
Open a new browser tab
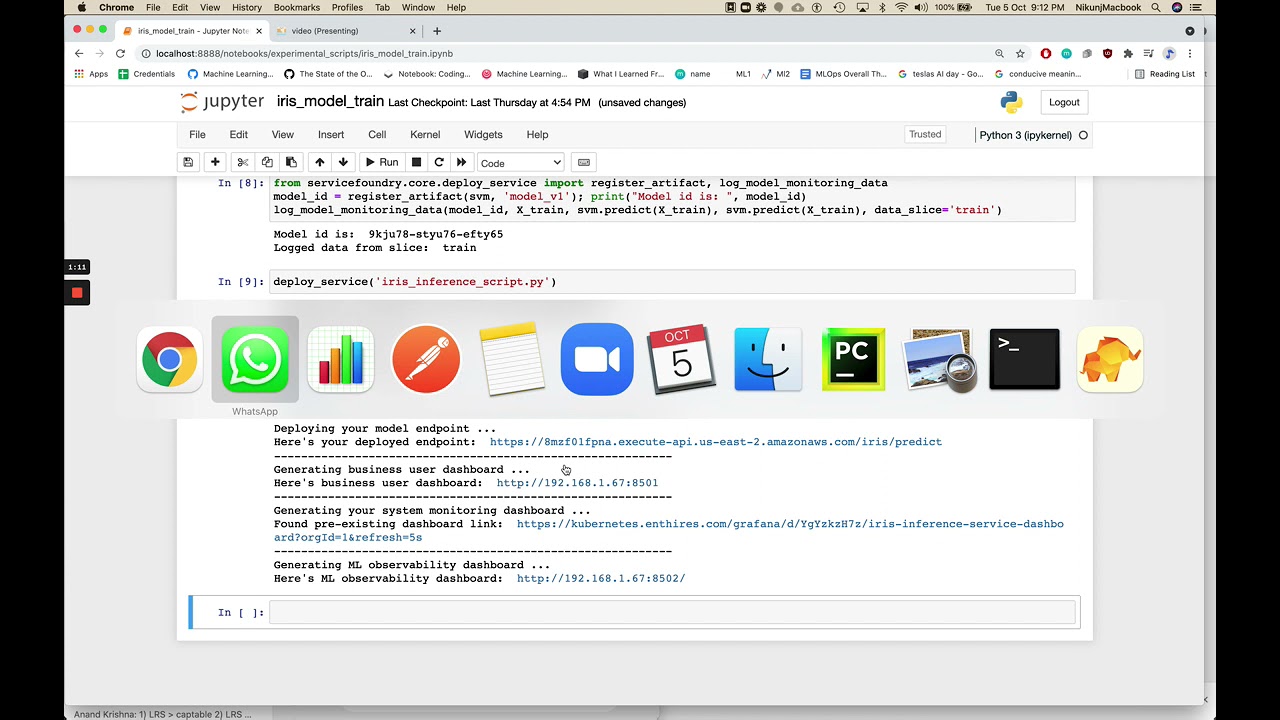[437, 31]
